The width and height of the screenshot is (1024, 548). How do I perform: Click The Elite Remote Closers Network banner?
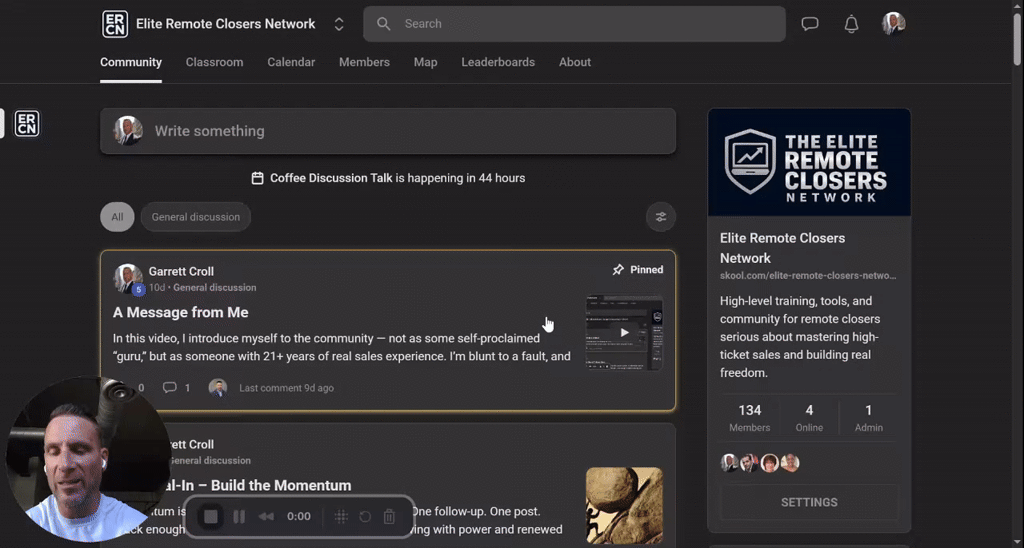click(x=809, y=162)
